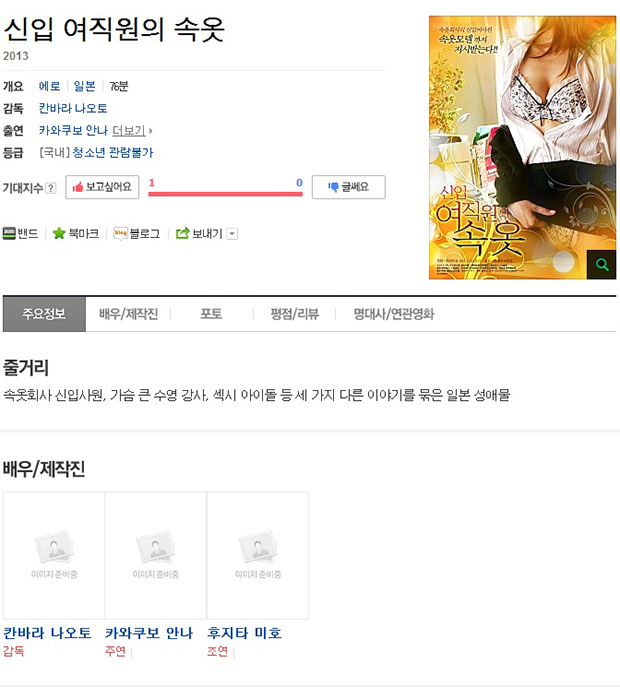Image resolution: width=620 pixels, height=687 pixels.
Task: Select the 명대사/연관영화 tab
Action: click(x=393, y=314)
